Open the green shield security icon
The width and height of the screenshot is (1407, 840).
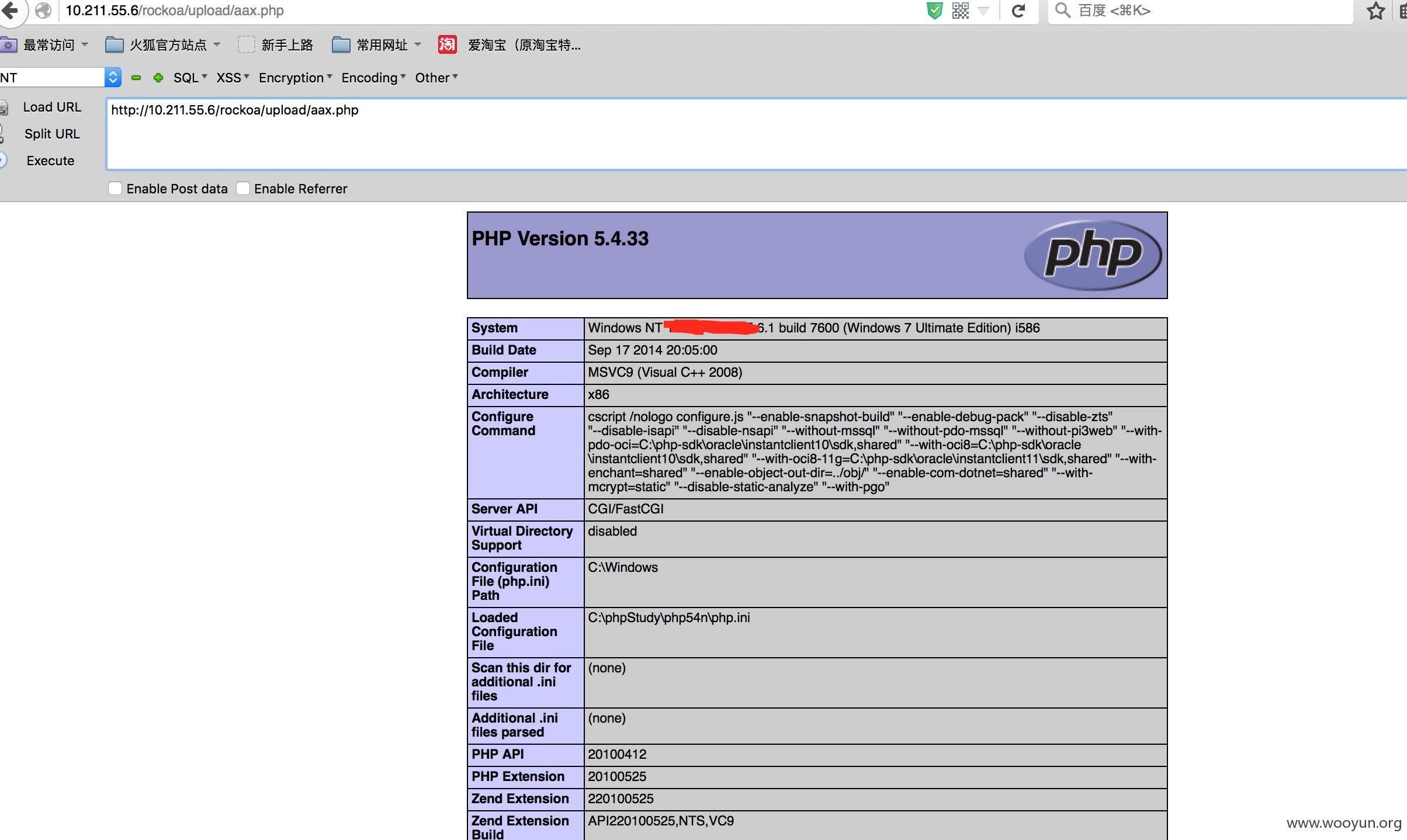click(x=935, y=11)
